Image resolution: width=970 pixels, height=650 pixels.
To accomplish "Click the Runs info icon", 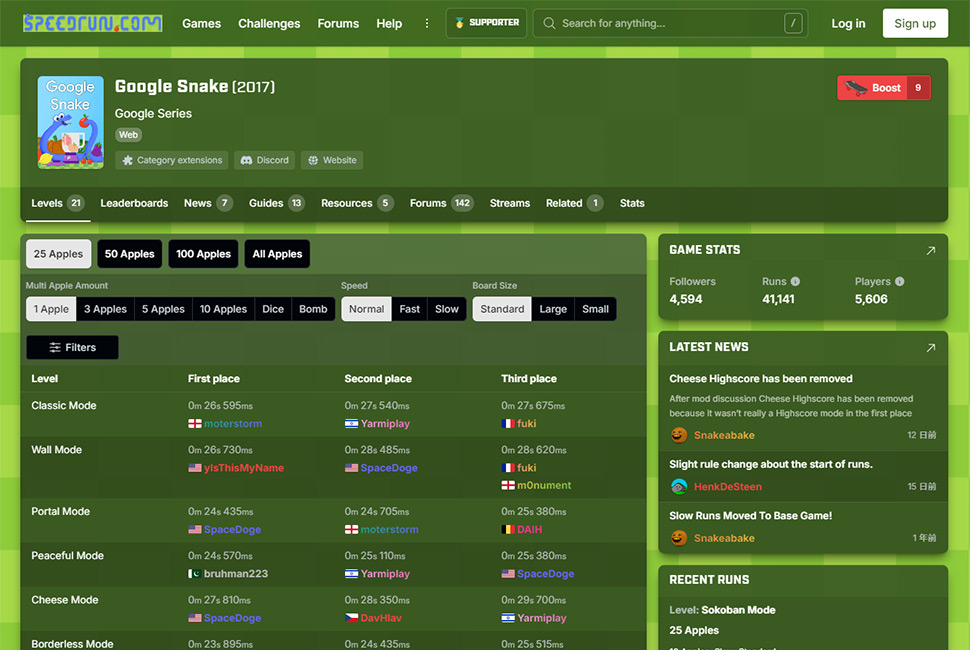I will tap(796, 281).
